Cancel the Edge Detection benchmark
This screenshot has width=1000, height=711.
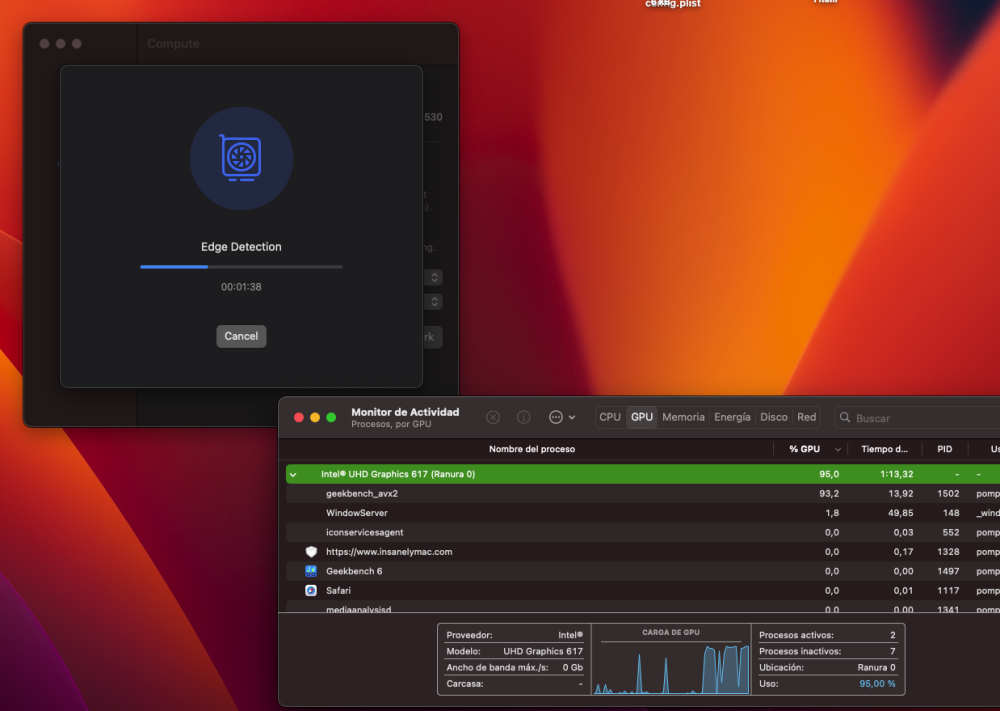[x=241, y=336]
